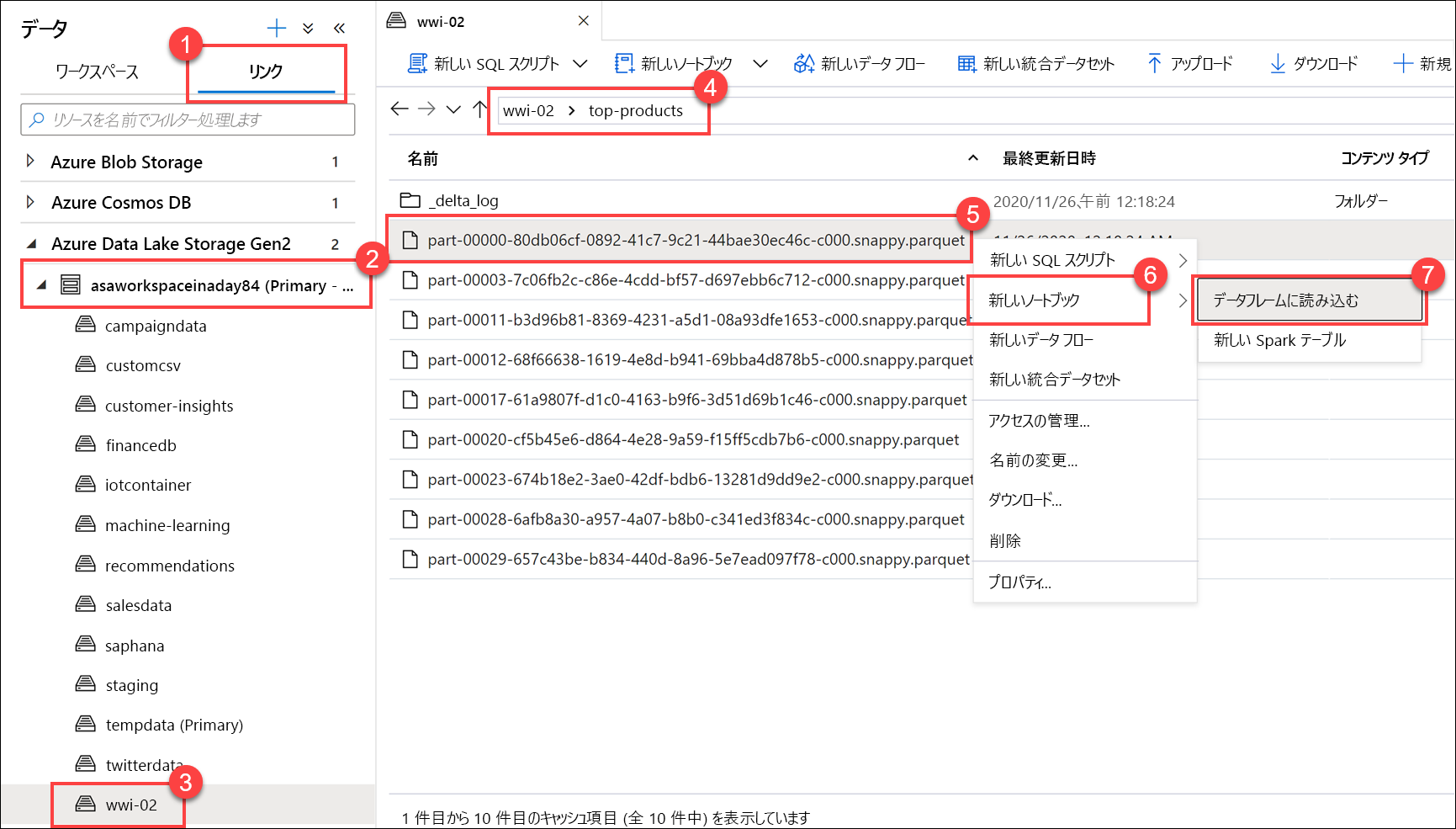Click the file icon for part-00029-657c43be

pyautogui.click(x=410, y=559)
